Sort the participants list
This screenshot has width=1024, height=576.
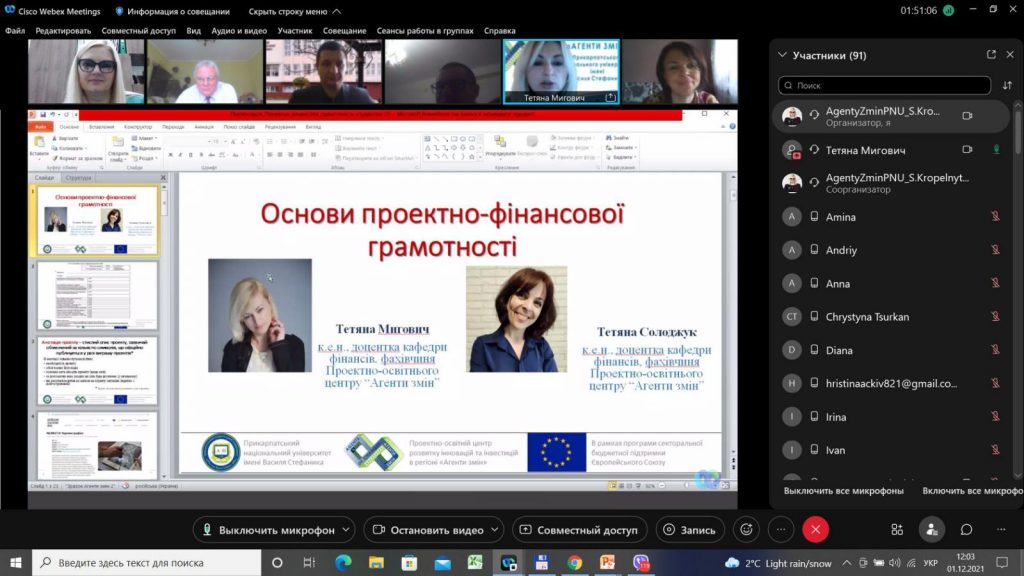click(1007, 86)
